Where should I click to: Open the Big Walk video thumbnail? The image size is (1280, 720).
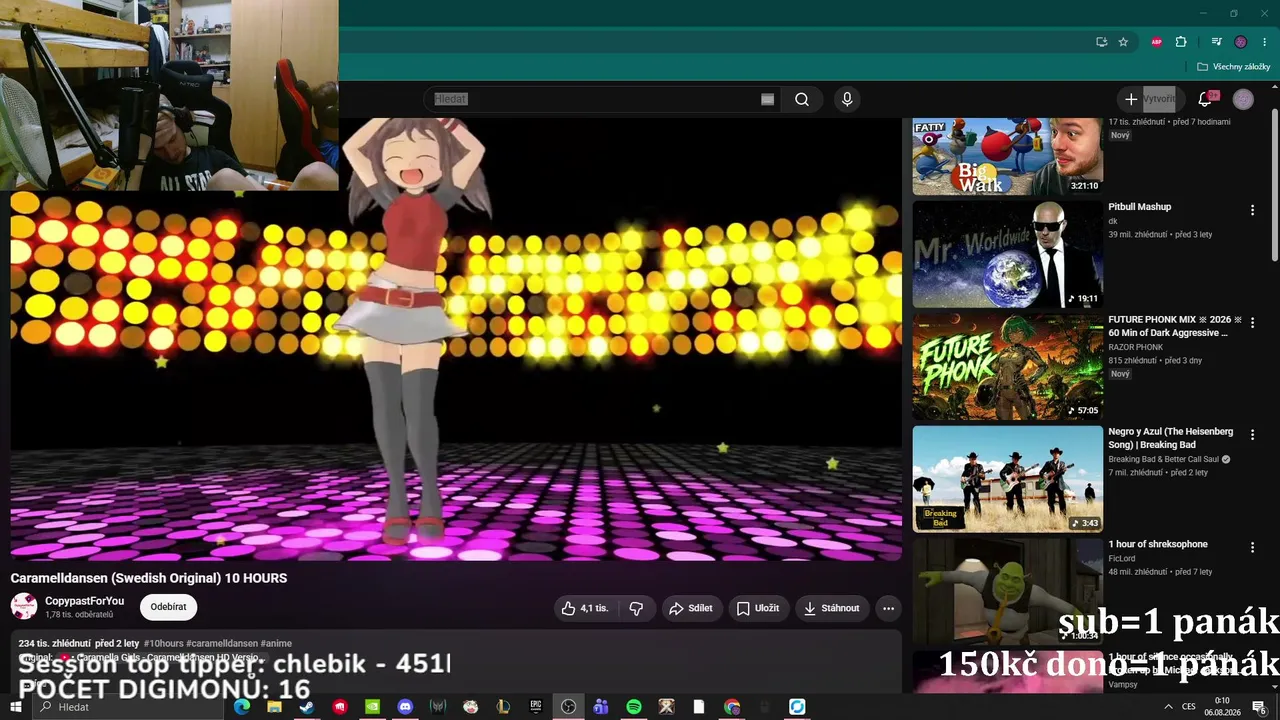(1007, 156)
